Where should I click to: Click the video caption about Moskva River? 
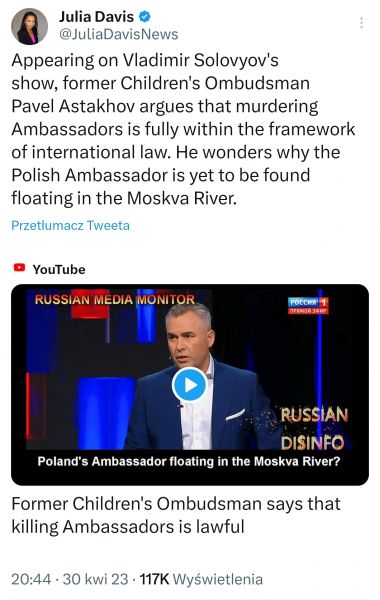point(189,461)
